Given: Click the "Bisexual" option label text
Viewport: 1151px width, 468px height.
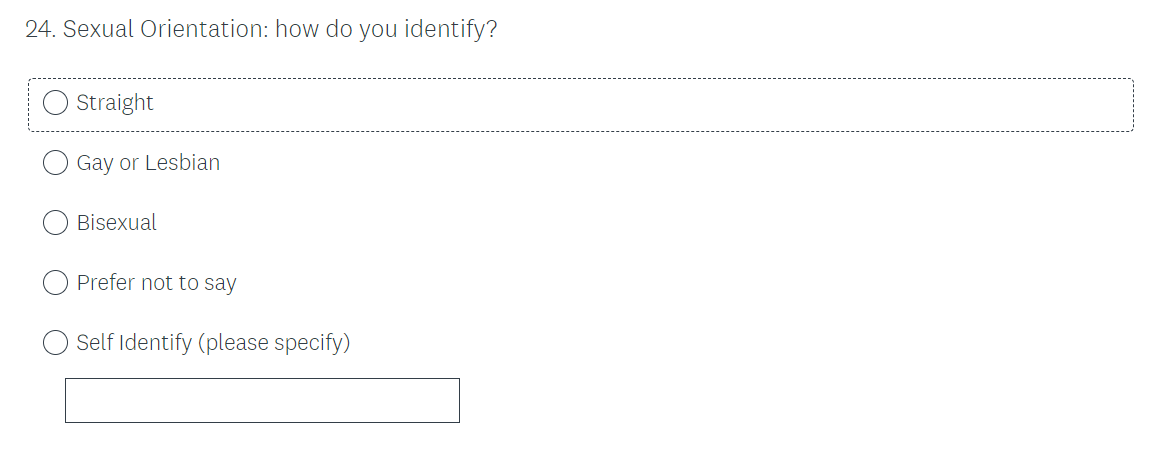Looking at the screenshot, I should pos(117,223).
